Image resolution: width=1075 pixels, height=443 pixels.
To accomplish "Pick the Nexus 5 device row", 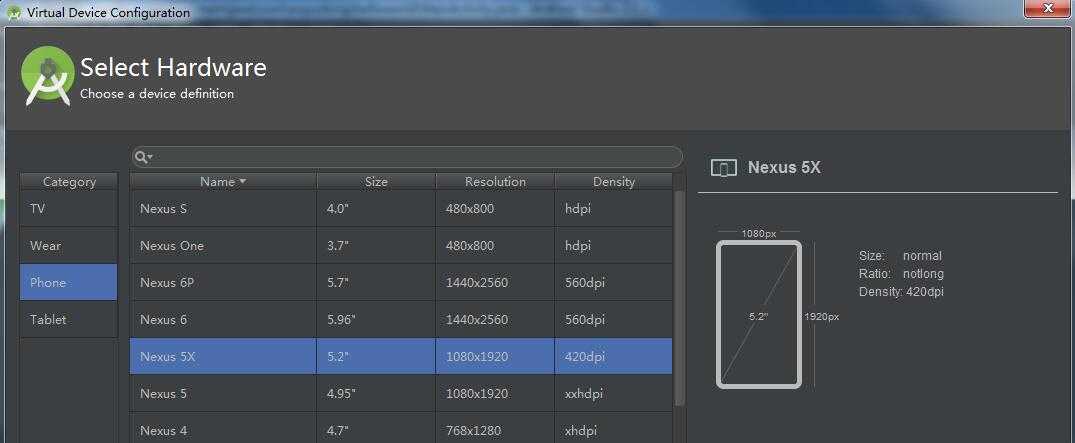I will click(401, 394).
